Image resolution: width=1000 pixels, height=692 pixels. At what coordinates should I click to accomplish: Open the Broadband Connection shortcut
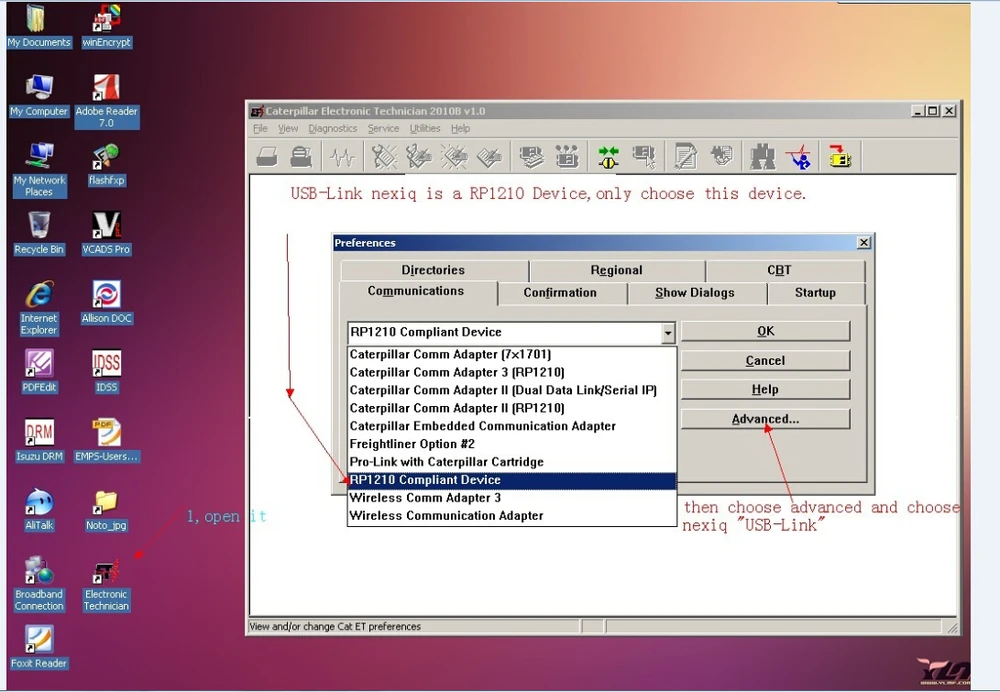tap(39, 584)
